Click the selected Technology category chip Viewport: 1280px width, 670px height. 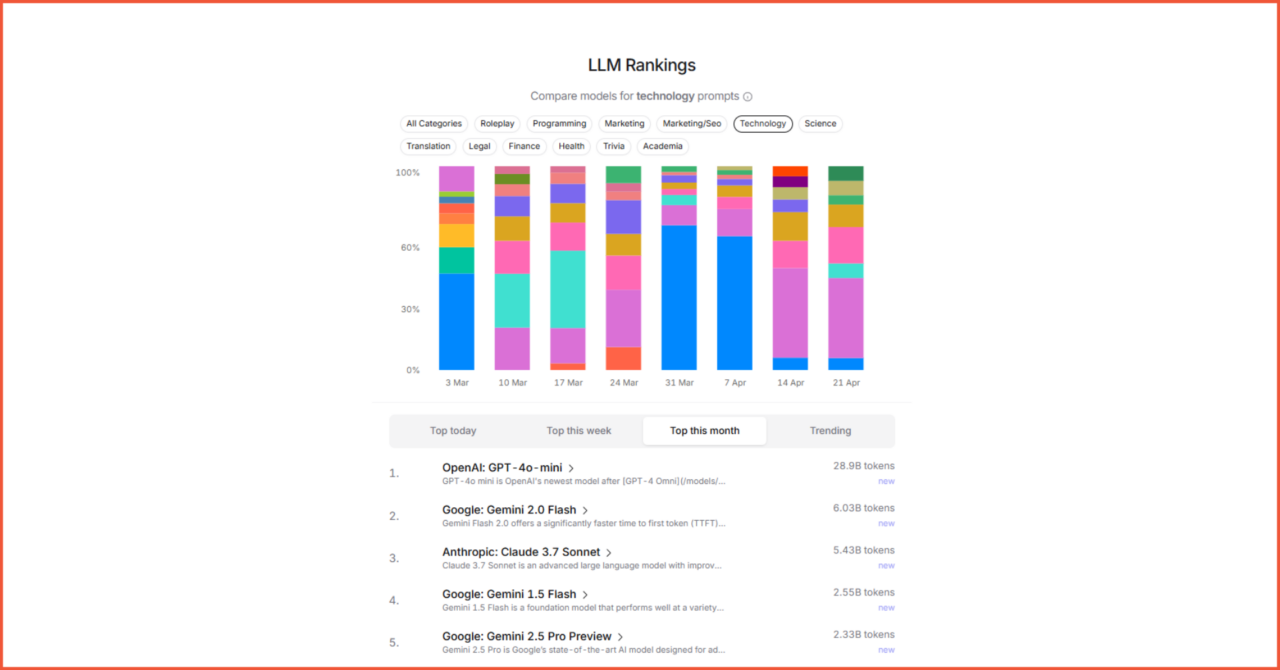click(763, 124)
